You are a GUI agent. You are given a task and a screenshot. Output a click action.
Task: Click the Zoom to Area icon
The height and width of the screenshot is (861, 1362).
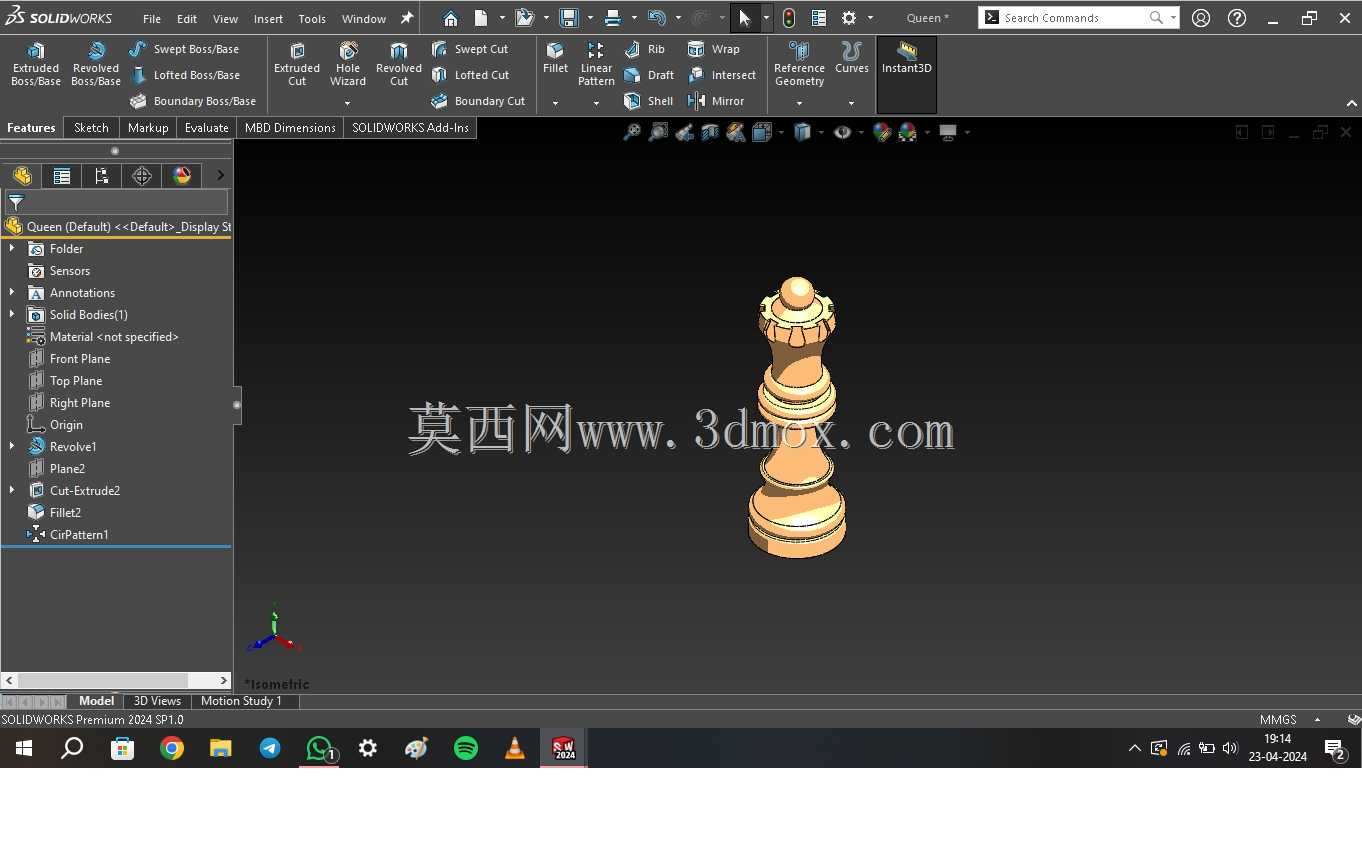click(658, 132)
